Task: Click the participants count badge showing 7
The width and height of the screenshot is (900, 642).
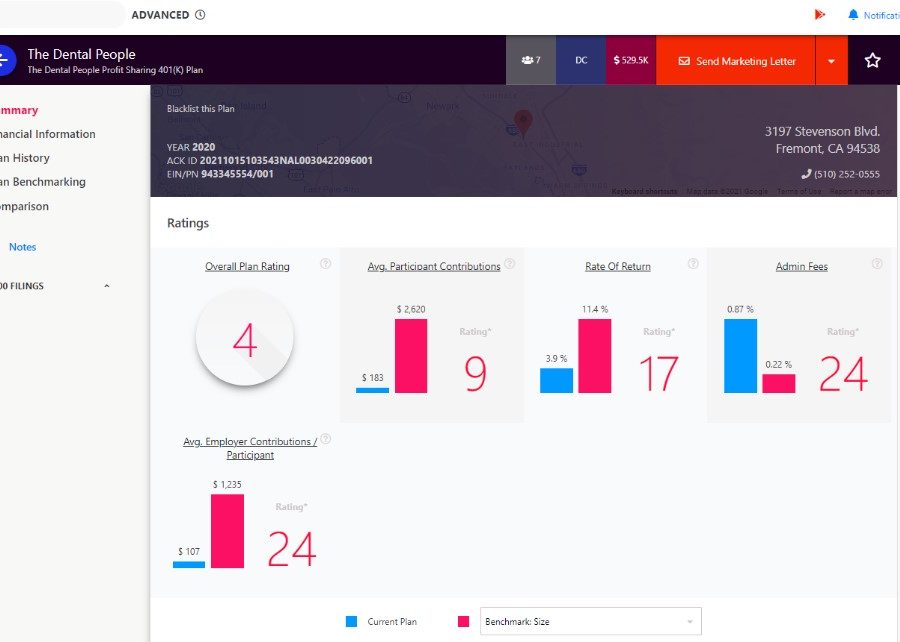Action: [530, 61]
